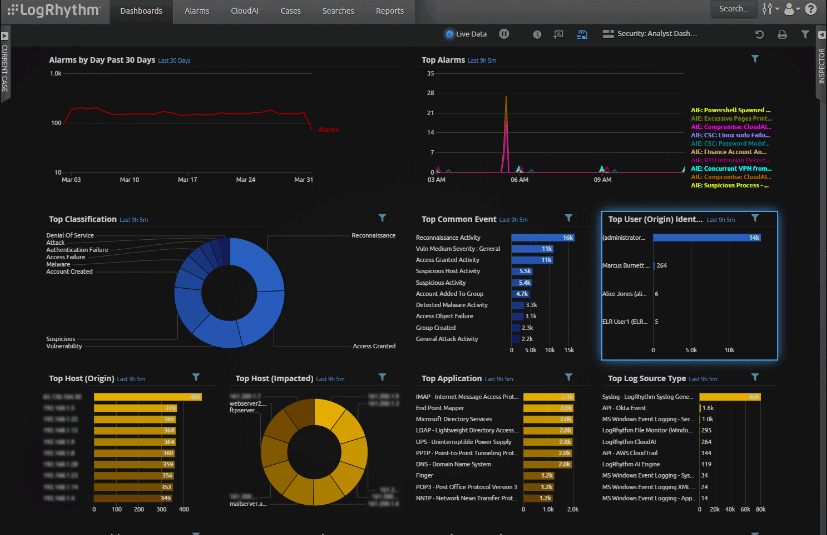Click the top Search field

[734, 9]
